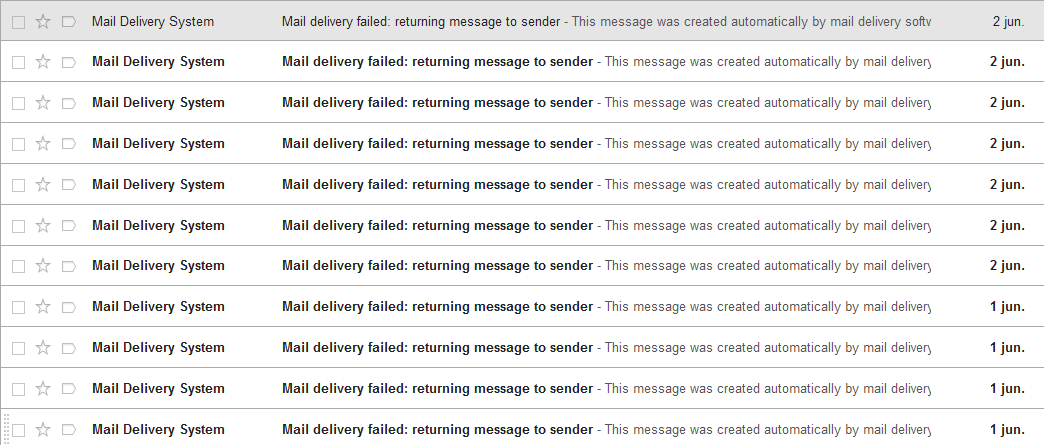1044x445 pixels.
Task: Toggle importance marker on the last email
Action: tap(69, 430)
